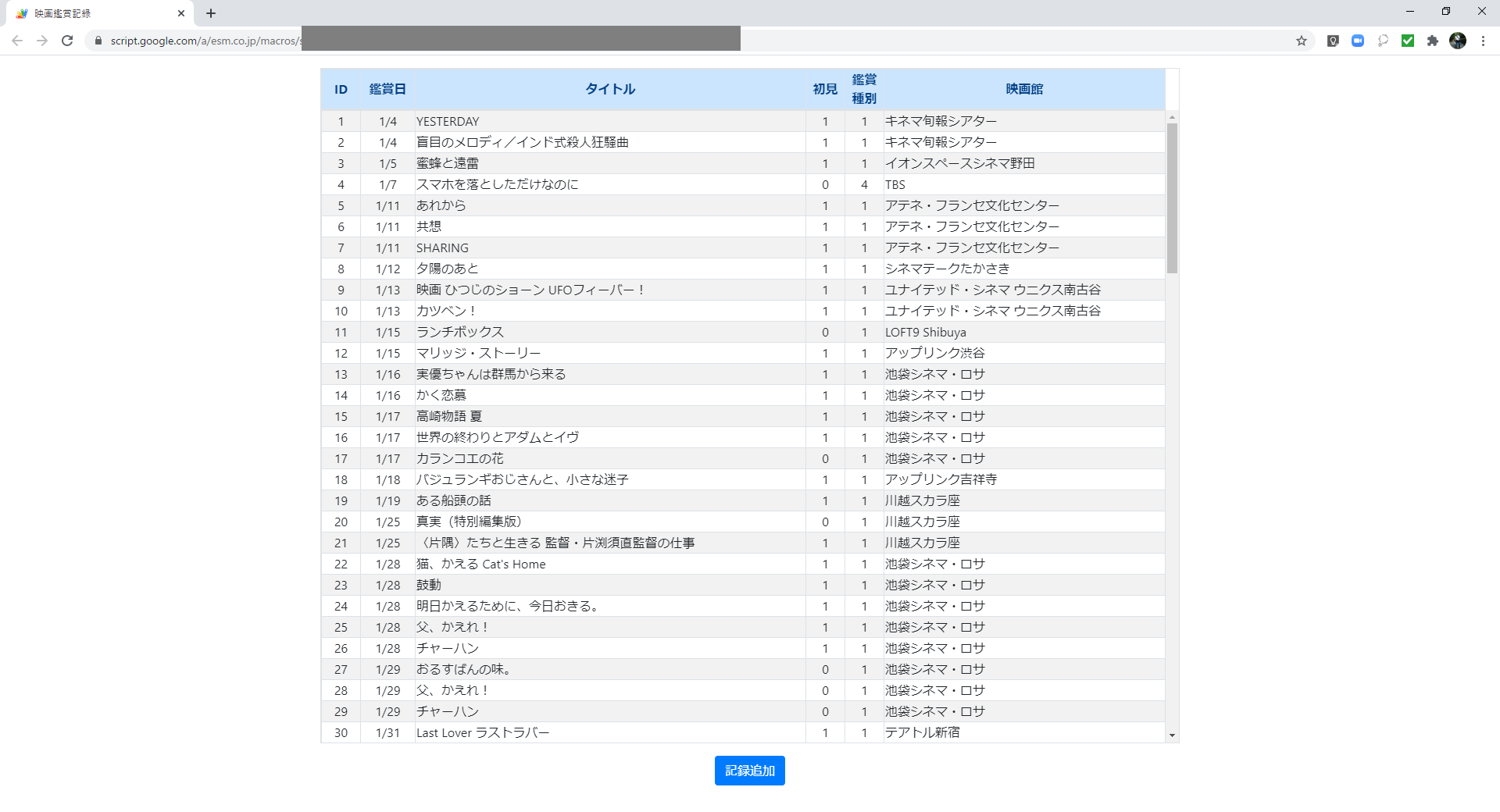Click the タイトル column header
Viewport: 1500px width, 812px height.
pyautogui.click(x=609, y=88)
